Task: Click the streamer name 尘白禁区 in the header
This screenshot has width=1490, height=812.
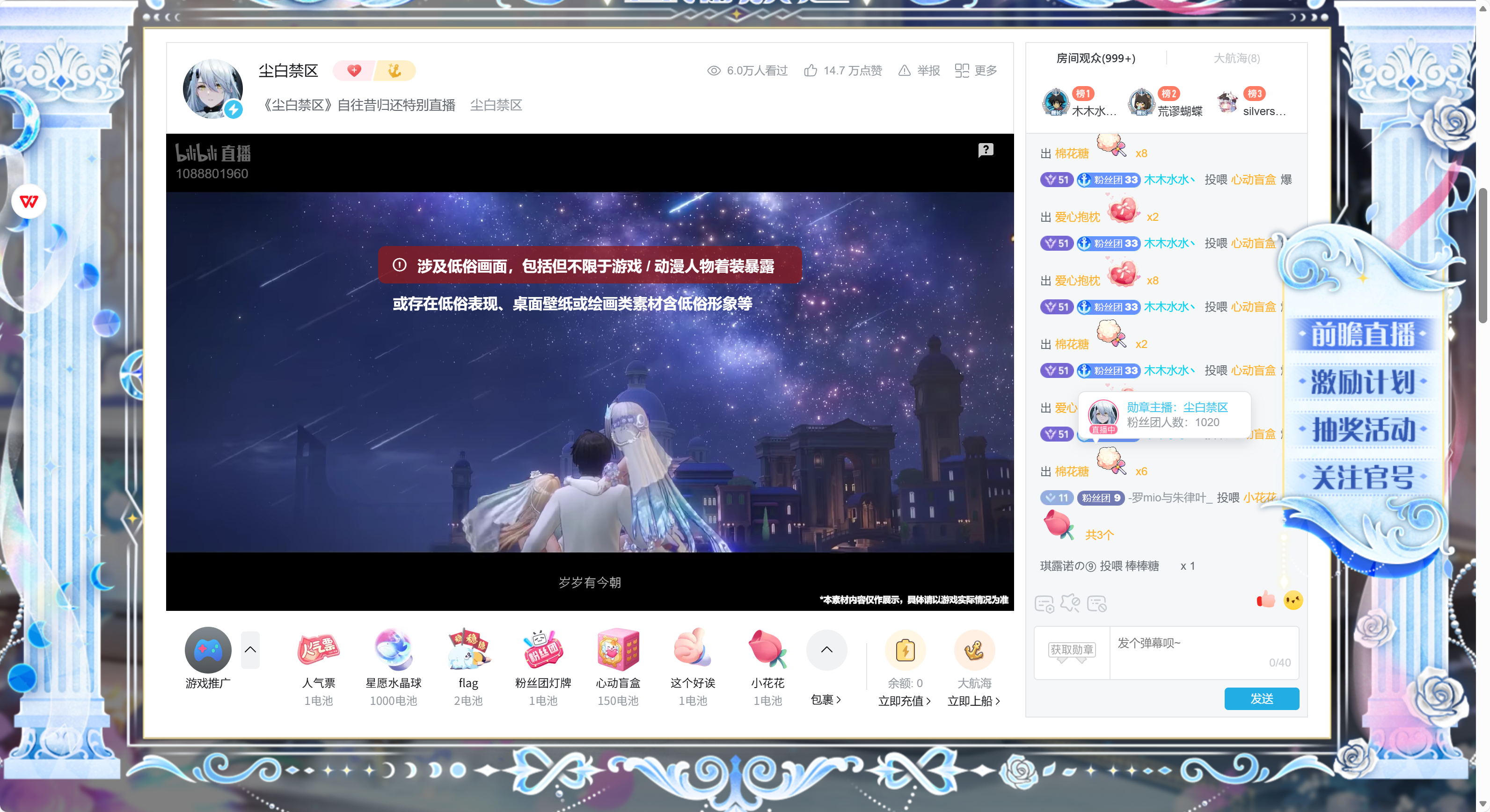Action: [288, 71]
